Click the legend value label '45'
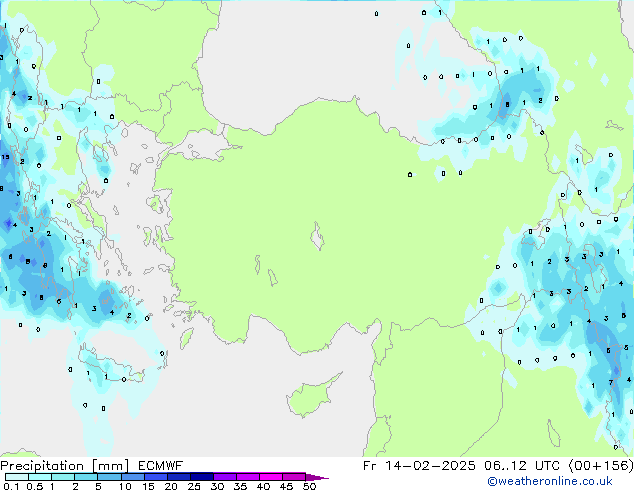The width and height of the screenshot is (634, 490). 287,486
